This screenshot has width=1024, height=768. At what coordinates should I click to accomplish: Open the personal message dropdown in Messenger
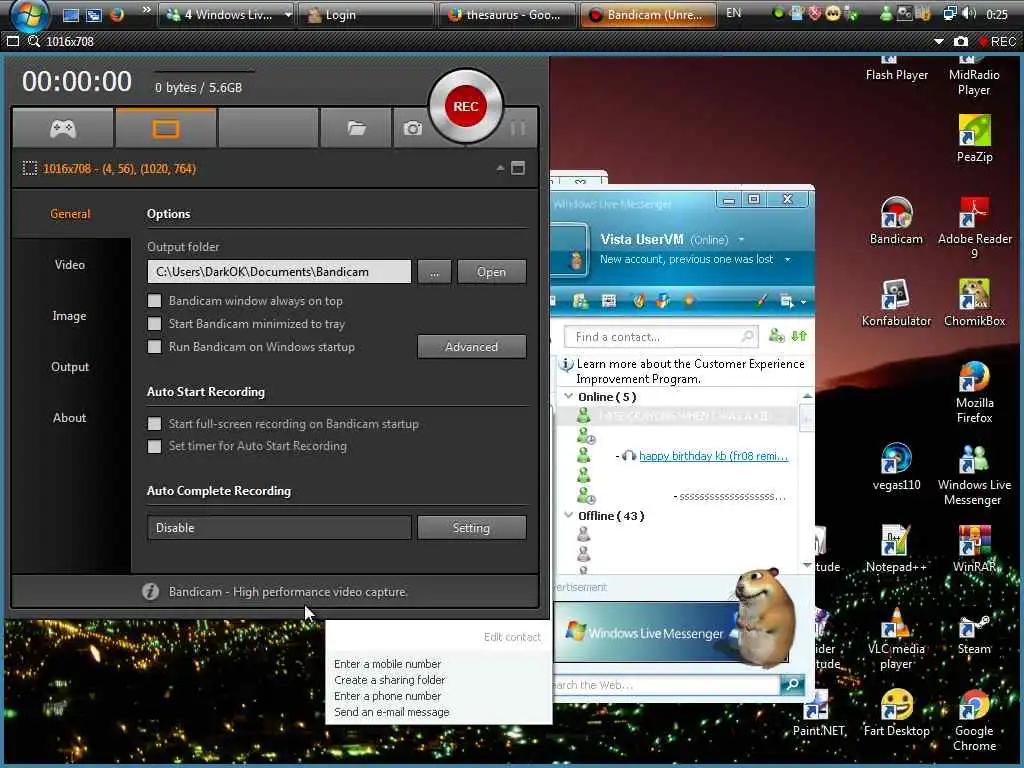[788, 259]
